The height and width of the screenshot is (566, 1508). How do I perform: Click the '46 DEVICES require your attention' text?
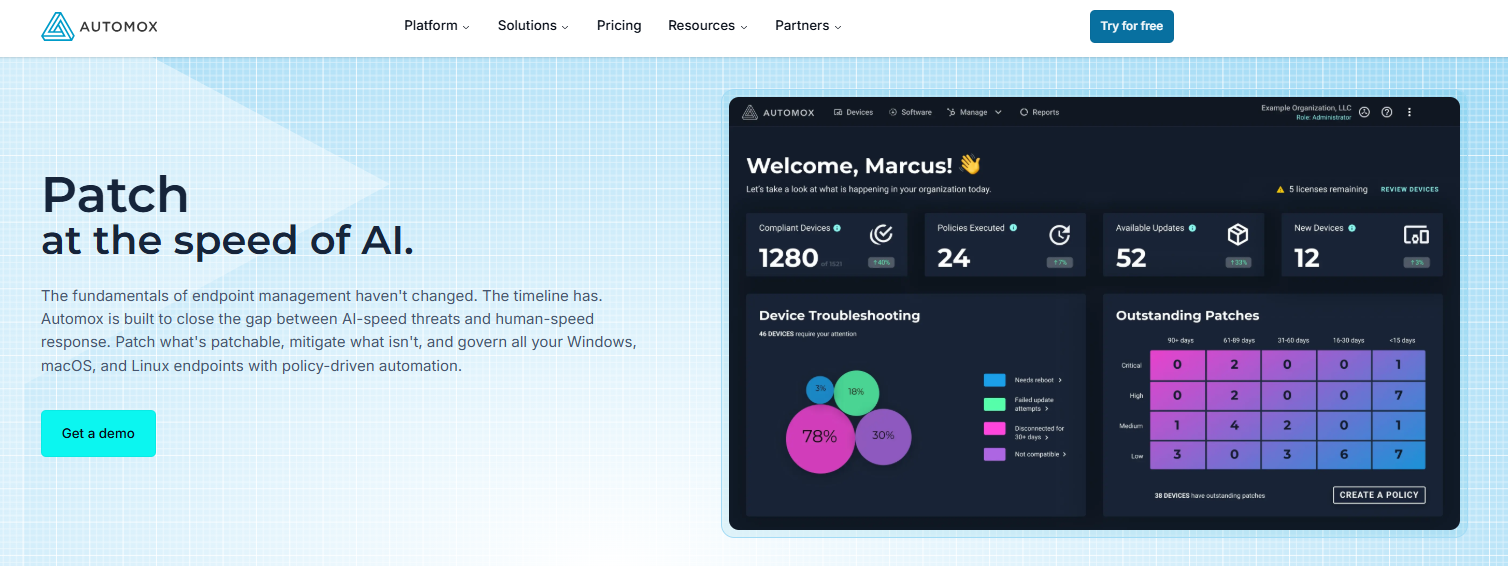[807, 334]
